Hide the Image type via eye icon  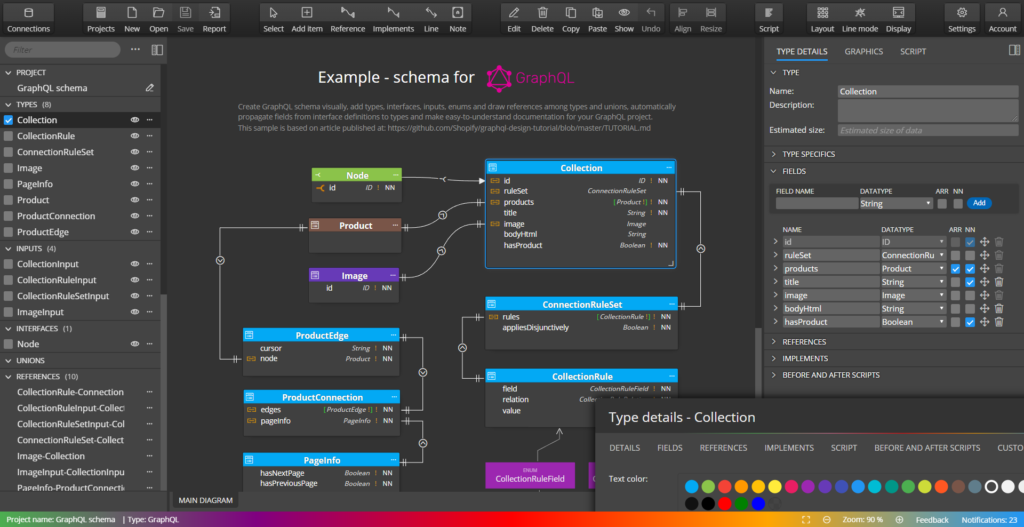click(x=135, y=168)
